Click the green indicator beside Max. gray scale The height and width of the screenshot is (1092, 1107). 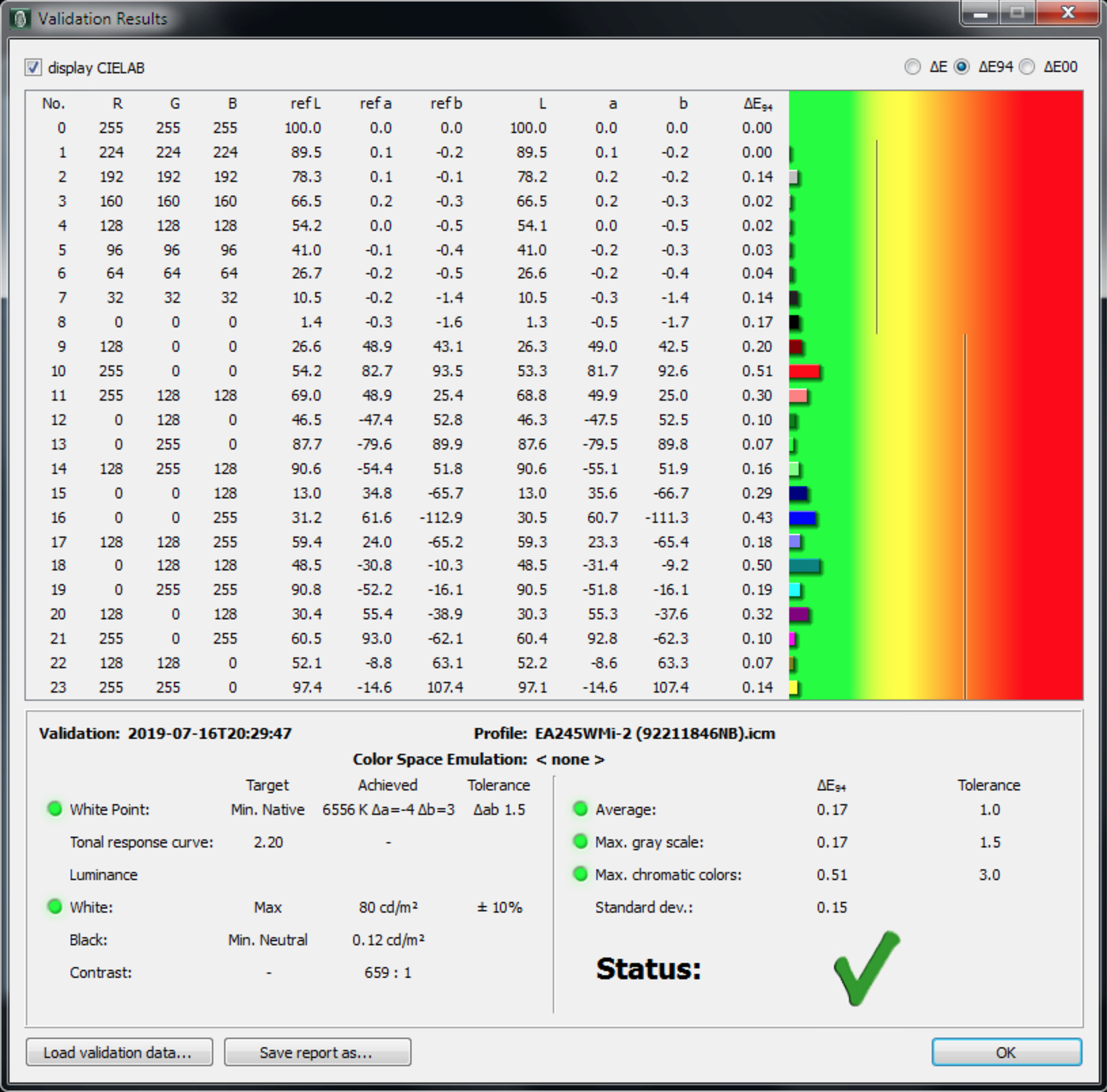580,841
